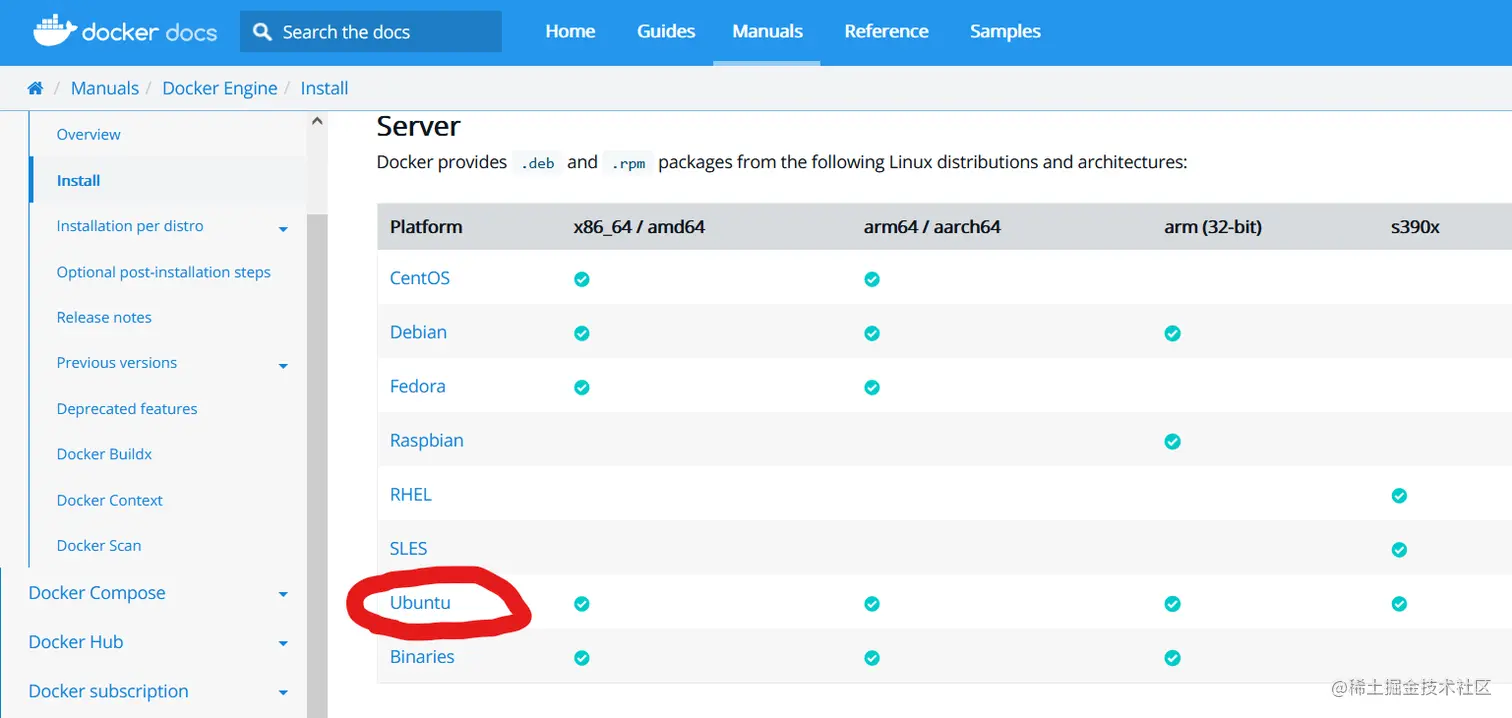The height and width of the screenshot is (718, 1512).
Task: Click Debian arm 32-bit checkmark icon
Action: point(1173,333)
